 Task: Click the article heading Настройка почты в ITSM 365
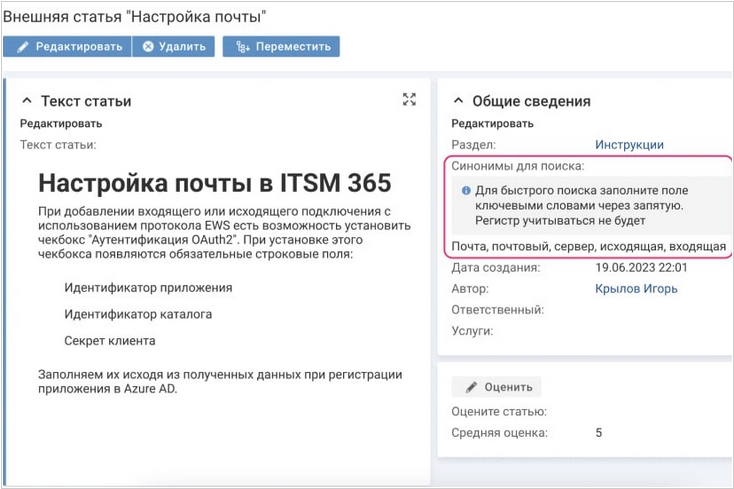coord(215,183)
